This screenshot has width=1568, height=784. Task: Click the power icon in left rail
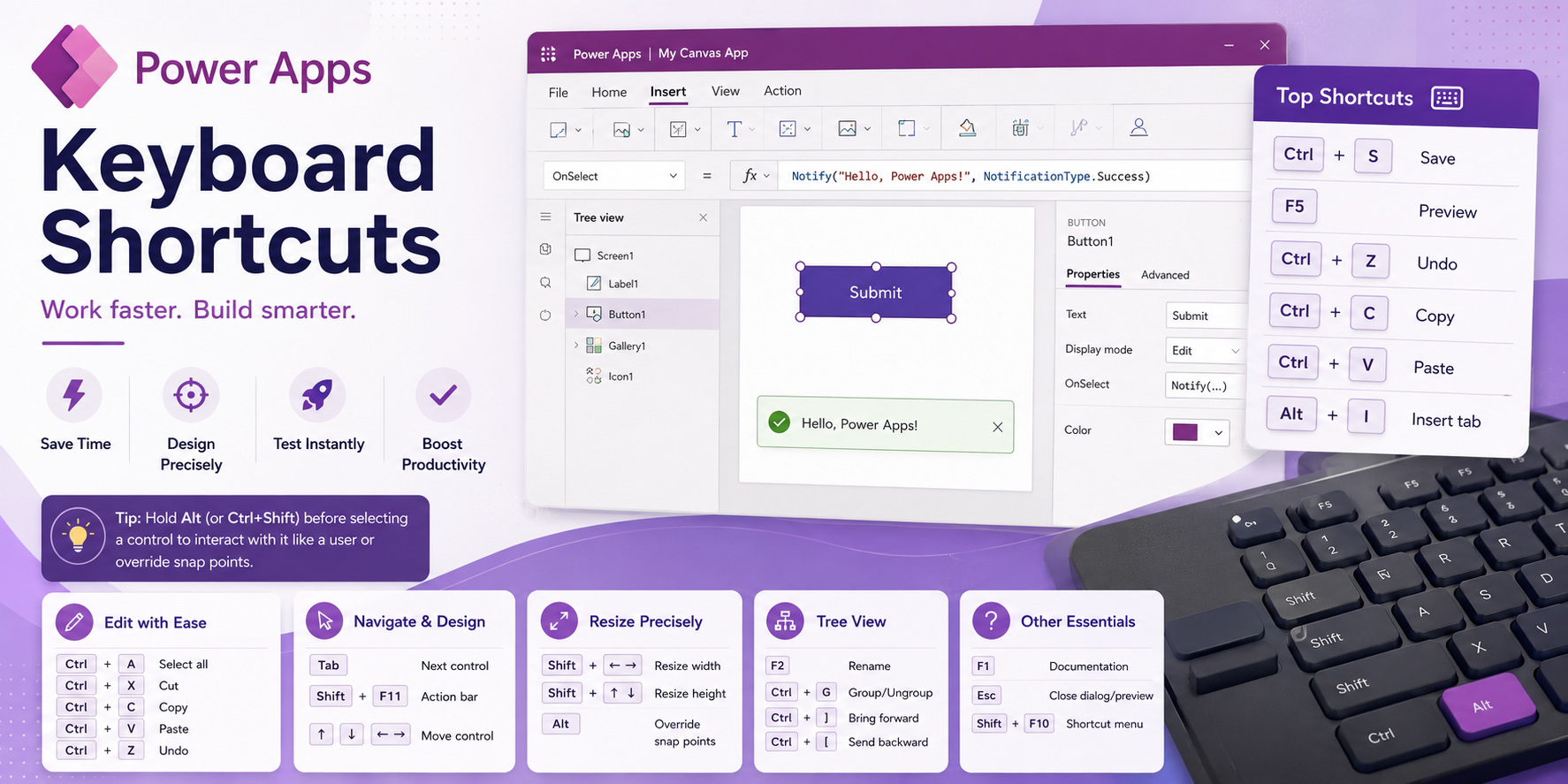(x=545, y=316)
